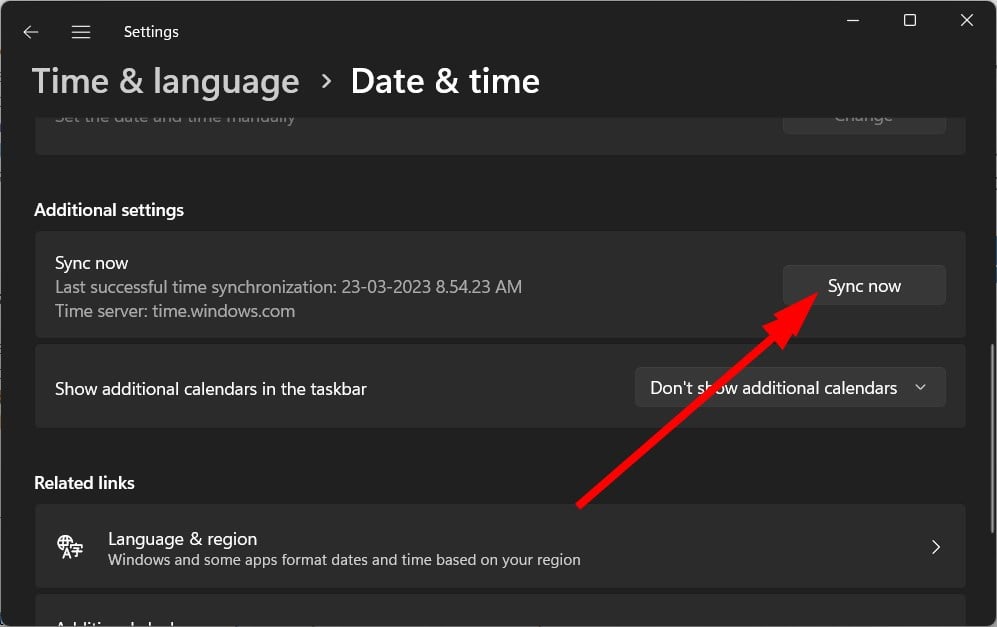The width and height of the screenshot is (997, 627).
Task: Click the Sync now button
Action: (x=864, y=286)
